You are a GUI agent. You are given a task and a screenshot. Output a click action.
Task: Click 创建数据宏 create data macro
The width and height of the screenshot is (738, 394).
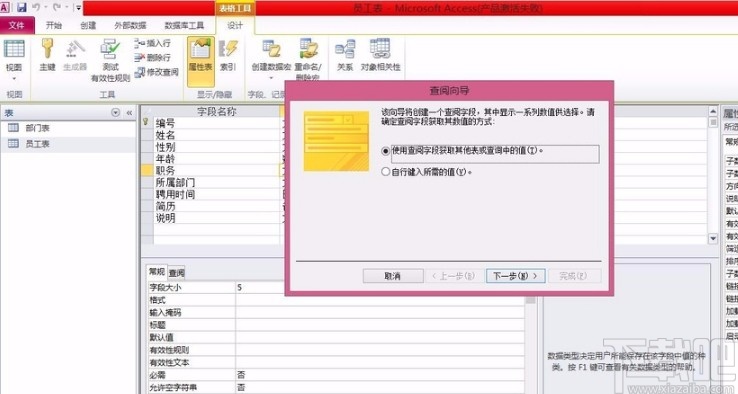(x=271, y=59)
